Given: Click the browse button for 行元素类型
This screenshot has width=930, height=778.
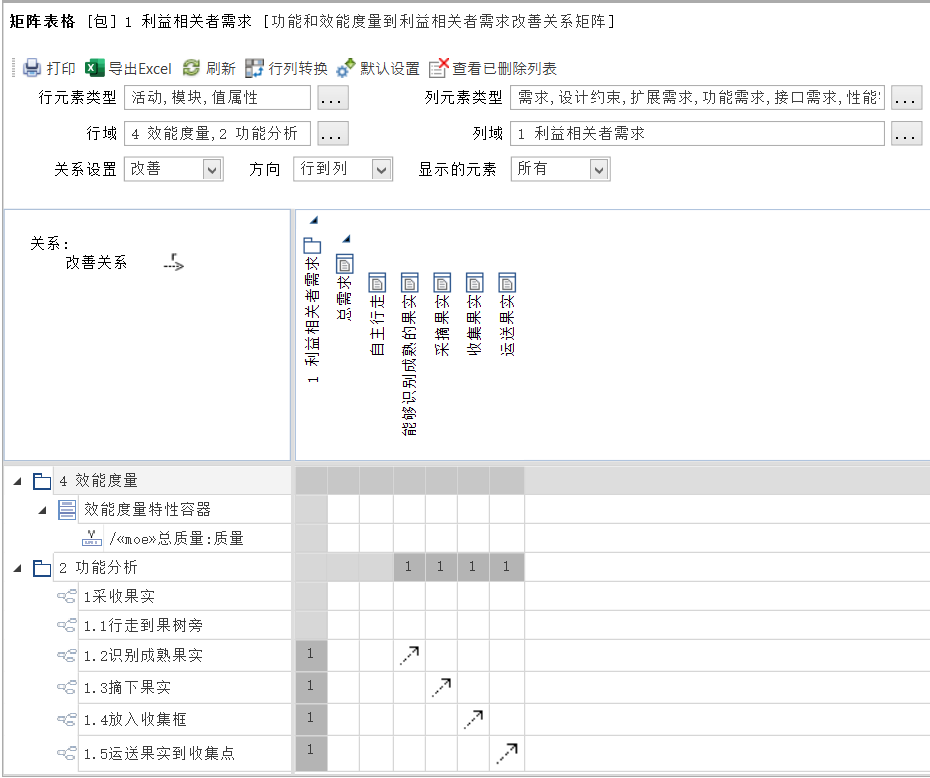Looking at the screenshot, I should (x=333, y=98).
